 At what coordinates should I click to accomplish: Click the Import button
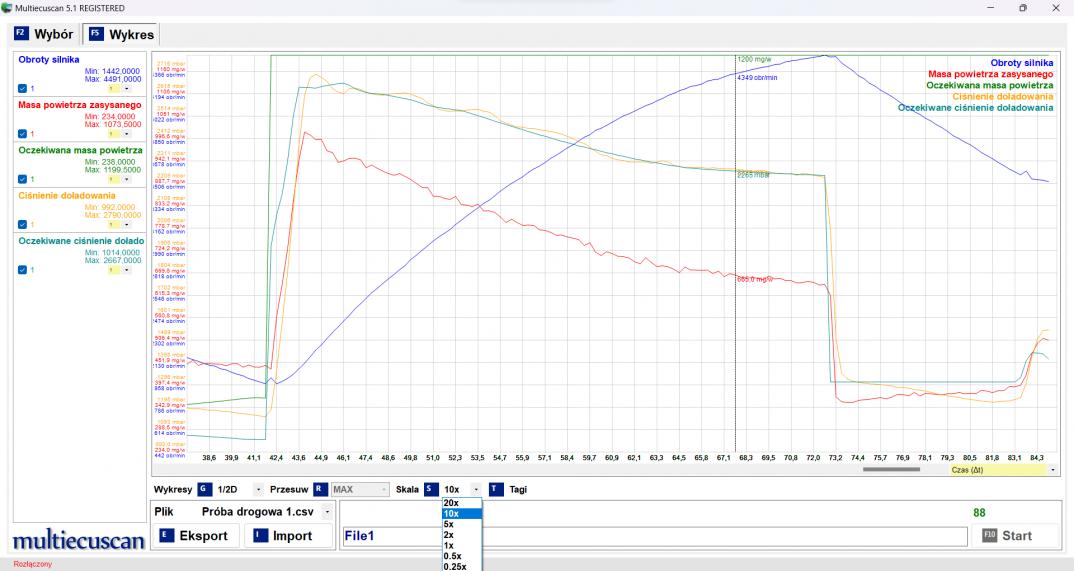tap(288, 535)
